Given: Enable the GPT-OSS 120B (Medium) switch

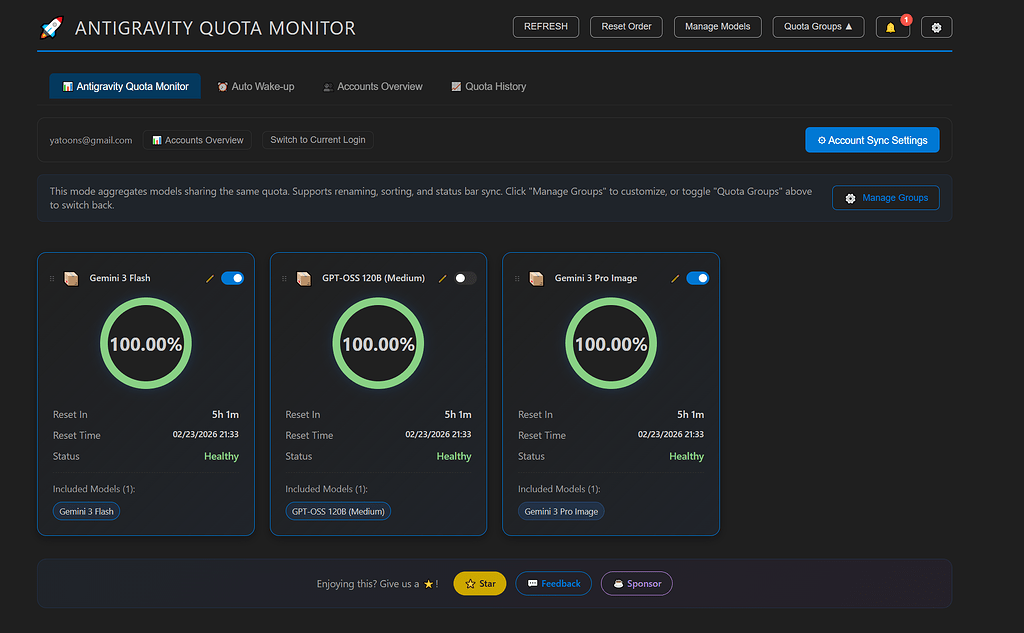Looking at the screenshot, I should (x=465, y=278).
